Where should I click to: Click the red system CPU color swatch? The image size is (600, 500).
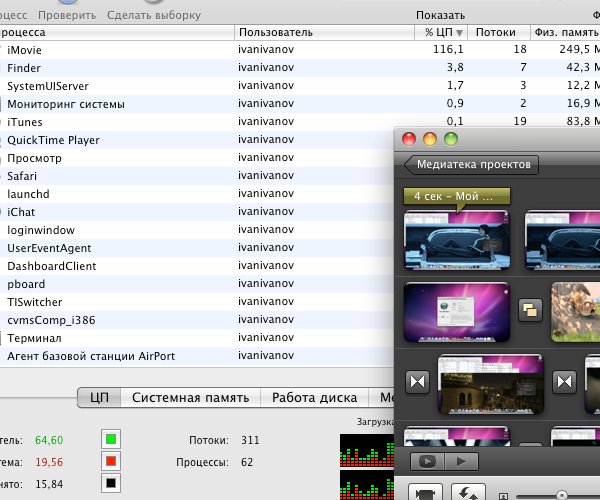(111, 461)
